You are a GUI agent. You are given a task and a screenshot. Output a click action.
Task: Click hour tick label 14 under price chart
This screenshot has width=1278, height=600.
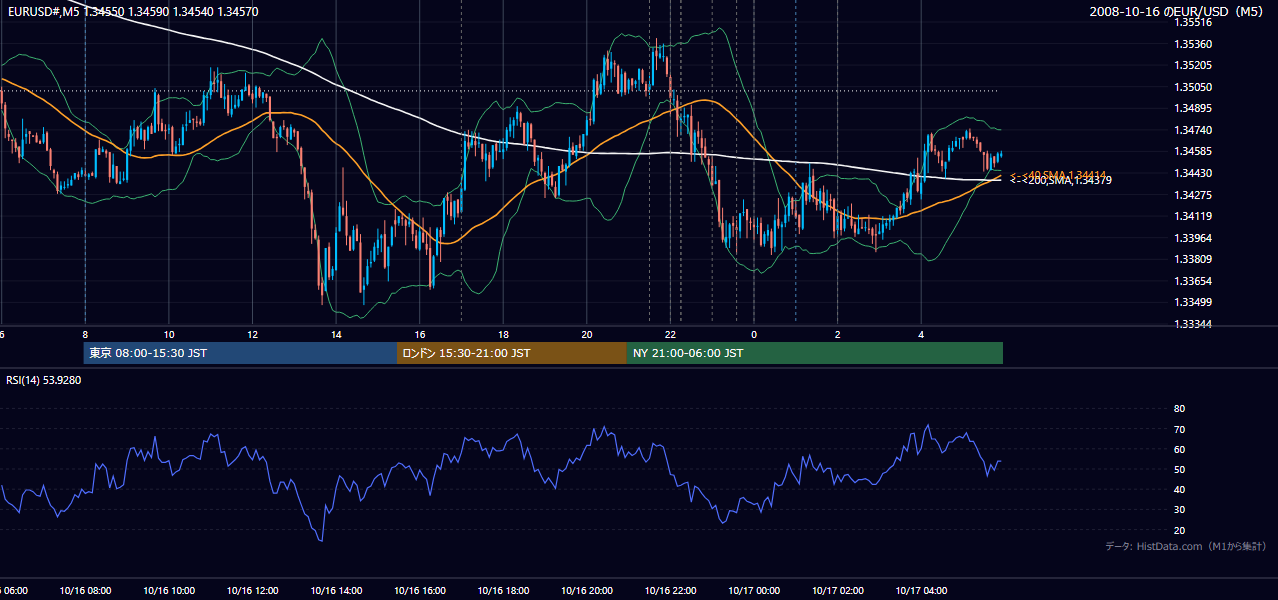[x=336, y=335]
